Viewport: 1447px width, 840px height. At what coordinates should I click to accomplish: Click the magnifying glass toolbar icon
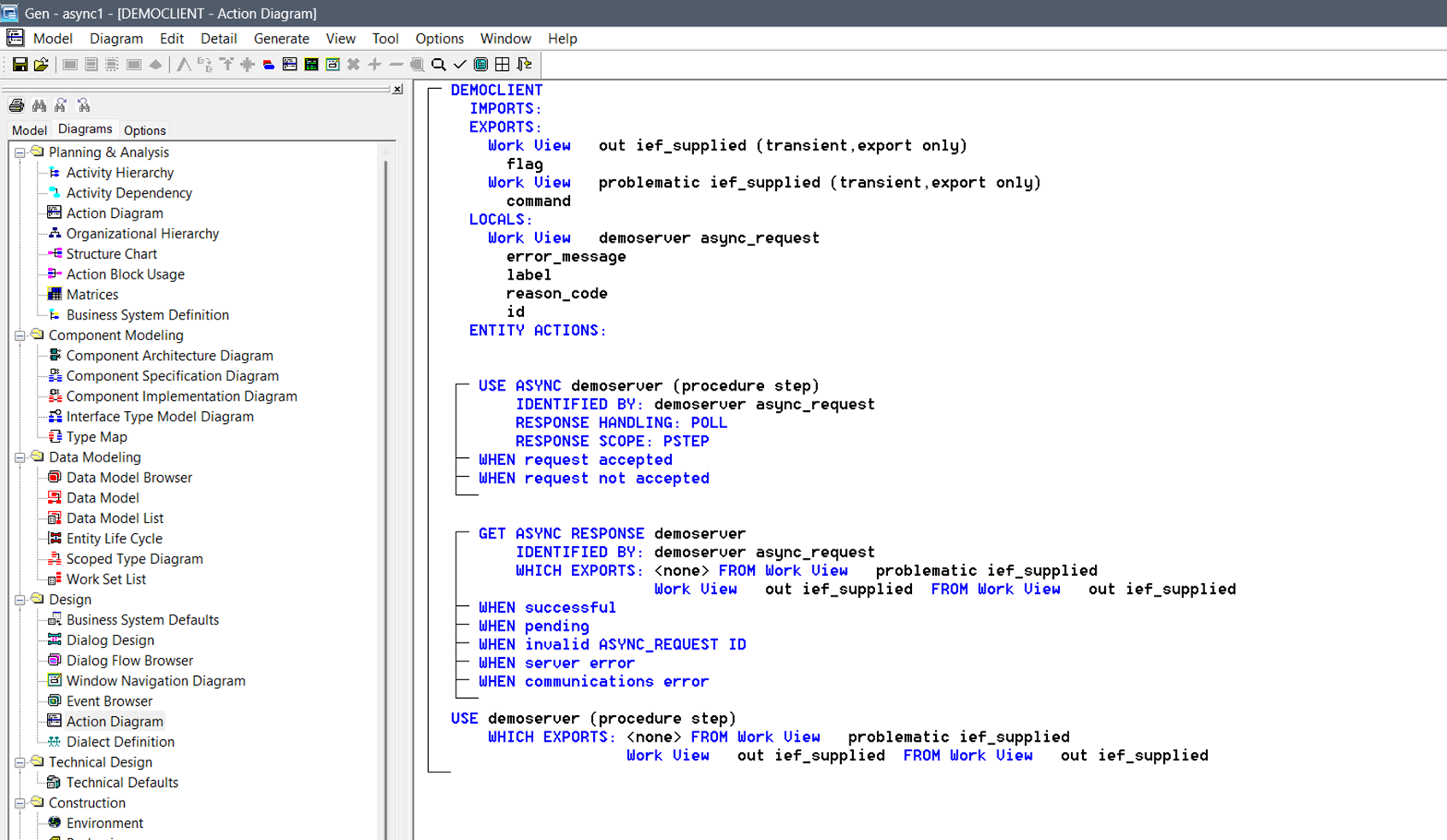(438, 65)
